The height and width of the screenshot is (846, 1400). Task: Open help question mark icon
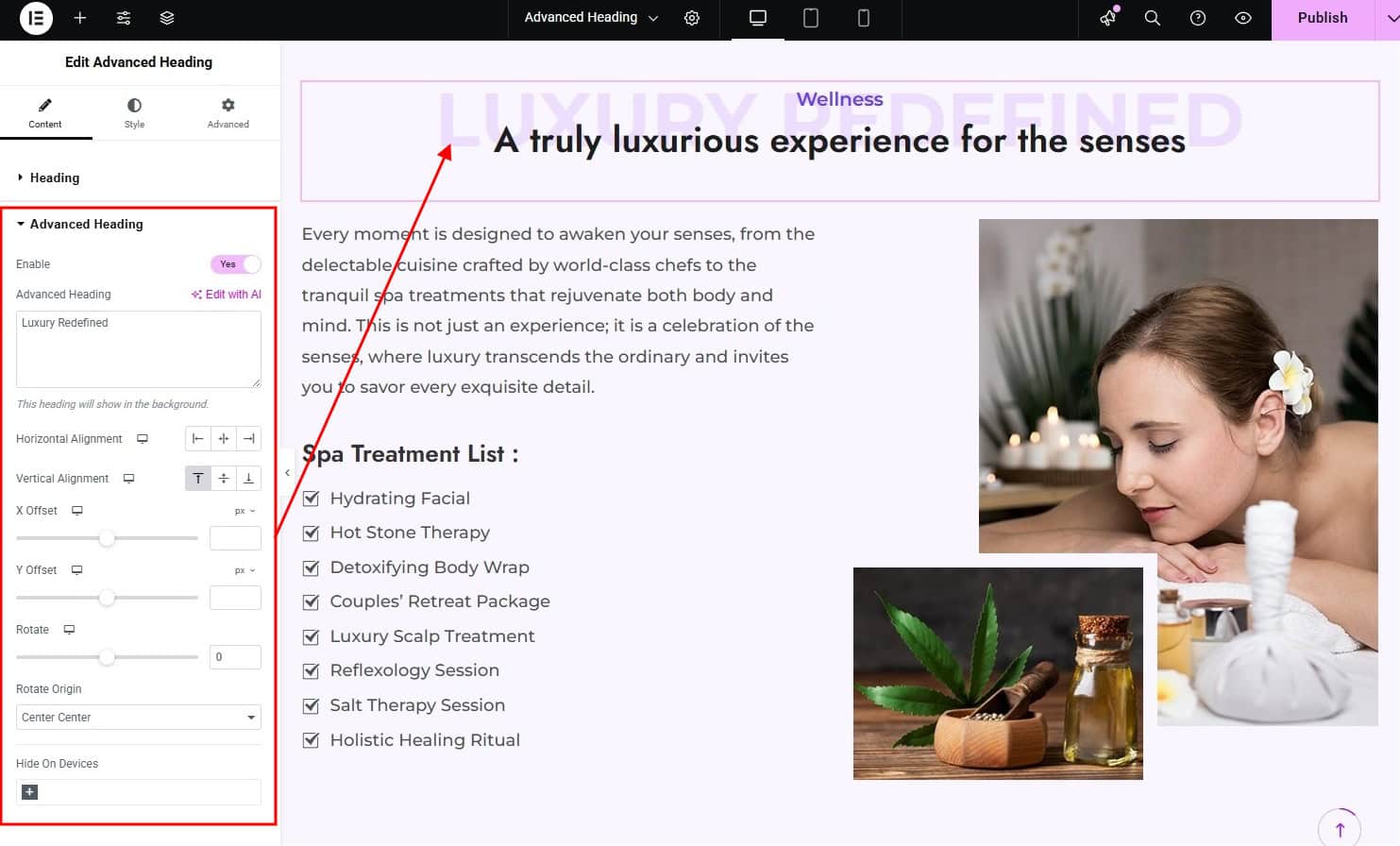coord(1198,18)
